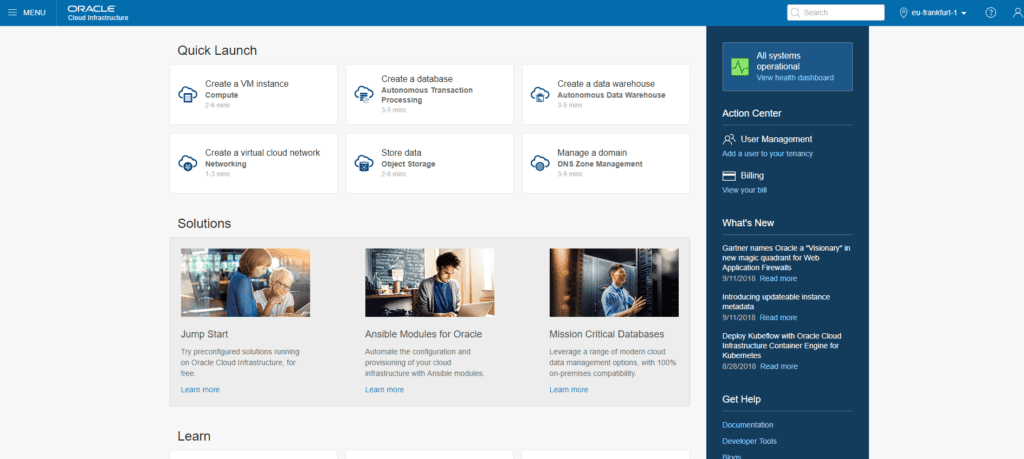The image size is (1024, 459).
Task: Click the Action Center heading
Action: 752,114
